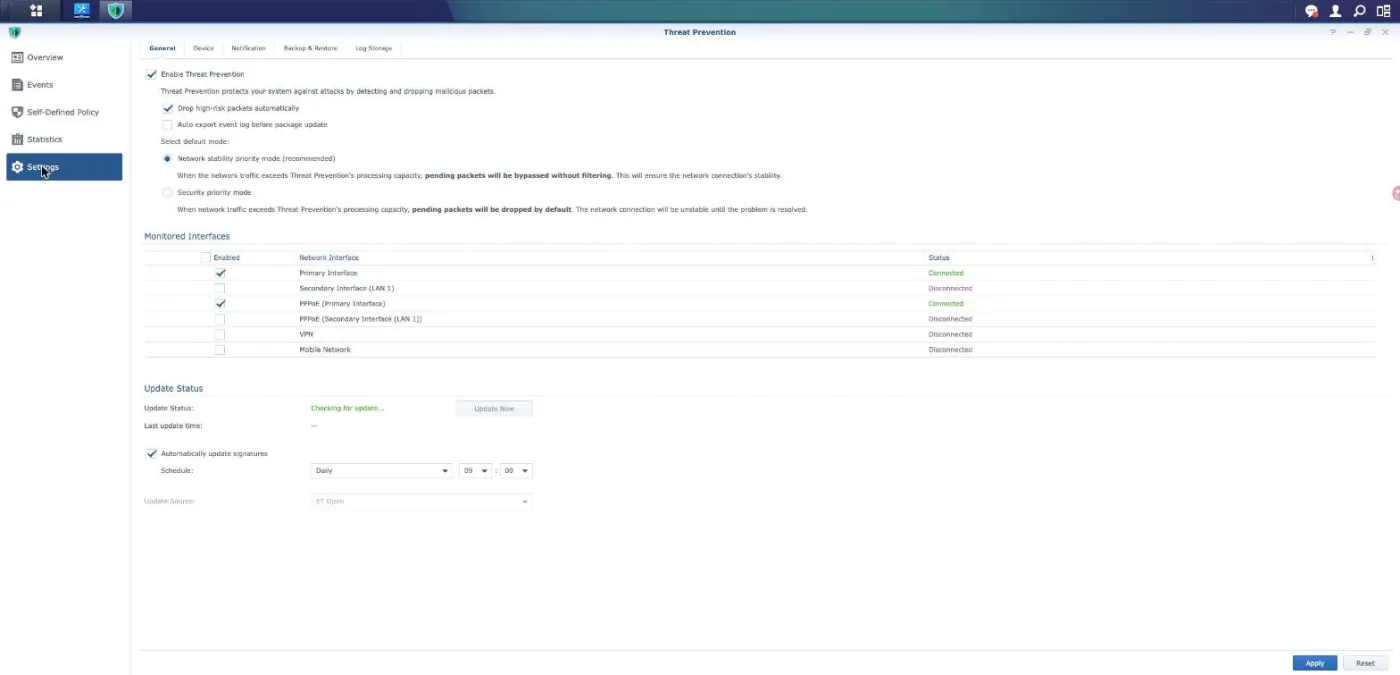Open Self-Defined Policy page

pyautogui.click(x=64, y=112)
